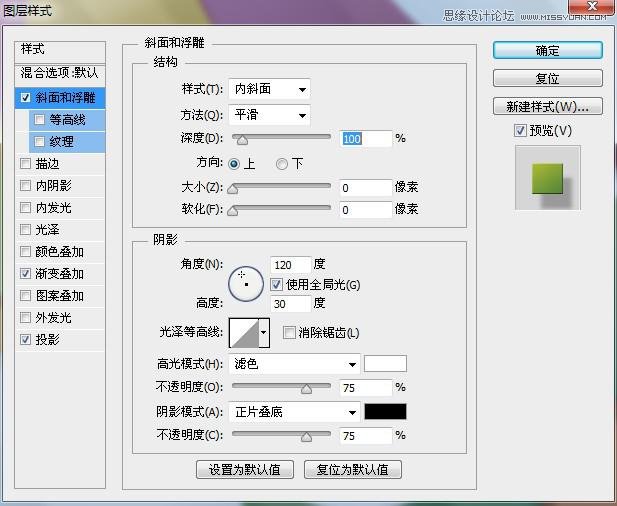Tick the 描边 checkbox

click(26, 164)
